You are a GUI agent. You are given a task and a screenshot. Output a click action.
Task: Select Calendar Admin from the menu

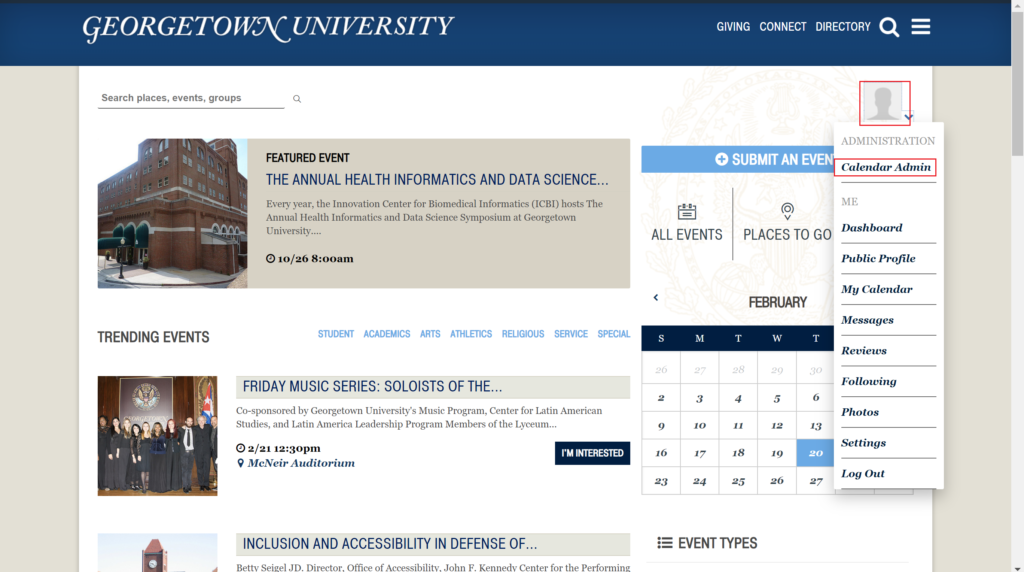coord(886,167)
